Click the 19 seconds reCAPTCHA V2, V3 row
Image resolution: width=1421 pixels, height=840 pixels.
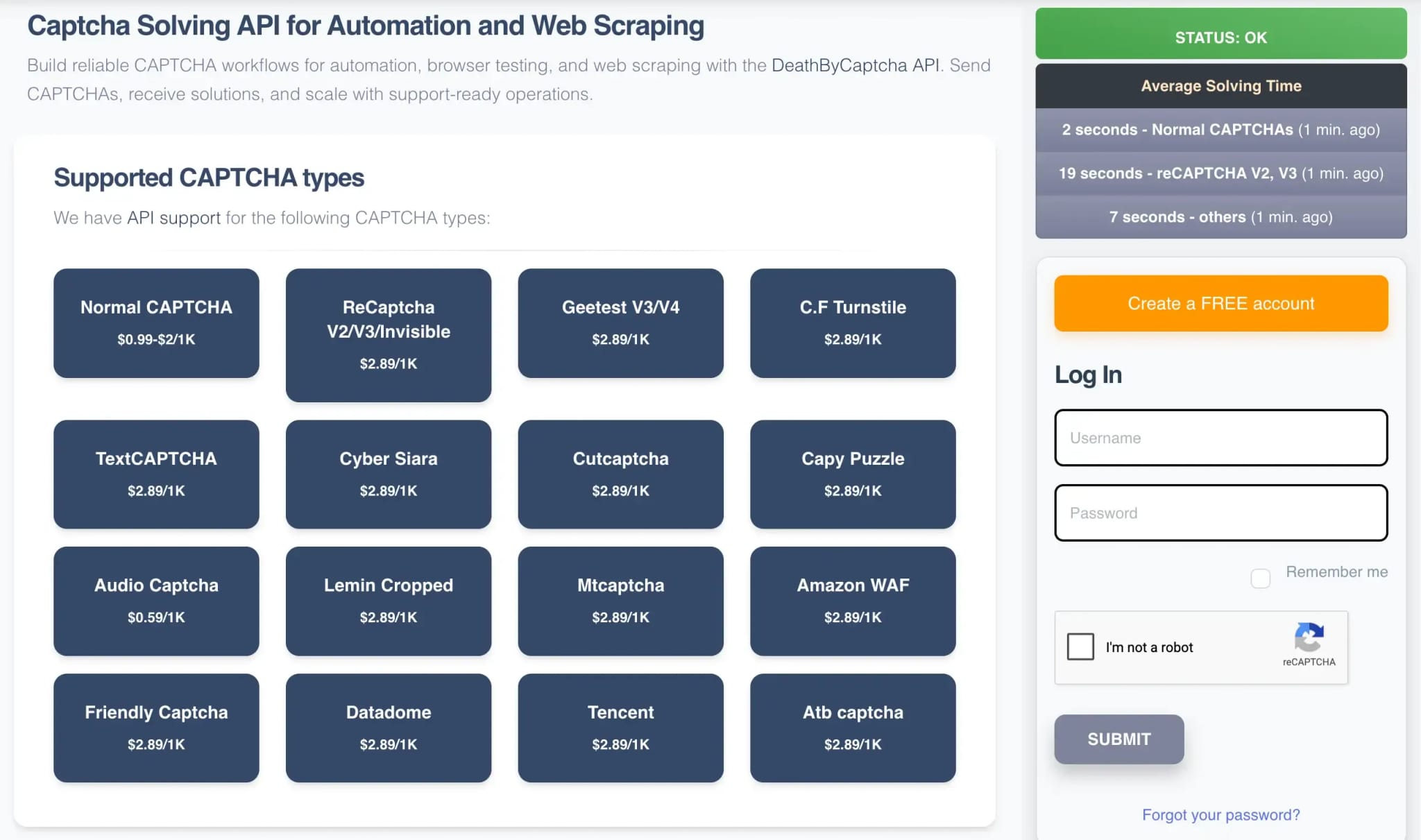(x=1220, y=173)
